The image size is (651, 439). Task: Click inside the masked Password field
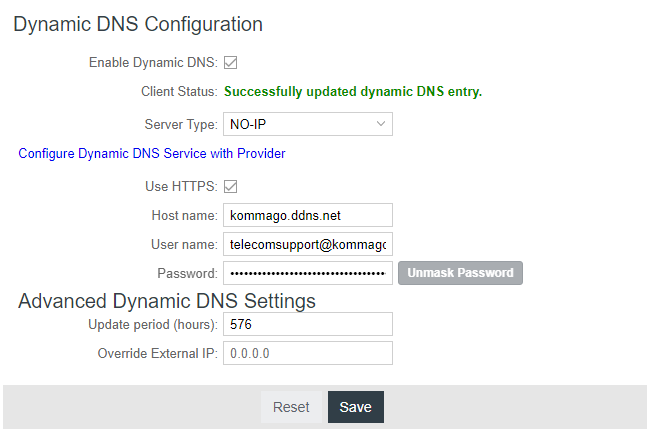[307, 273]
